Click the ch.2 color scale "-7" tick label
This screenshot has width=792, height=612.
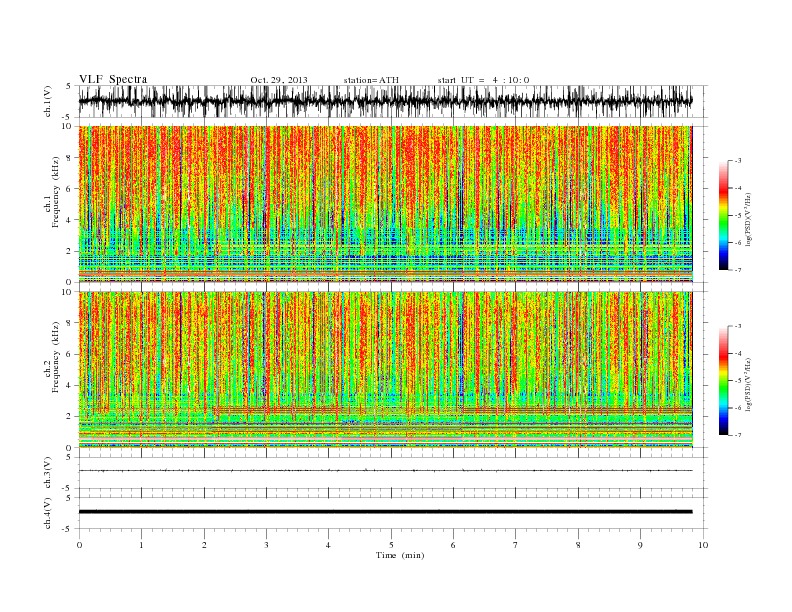pyautogui.click(x=737, y=435)
